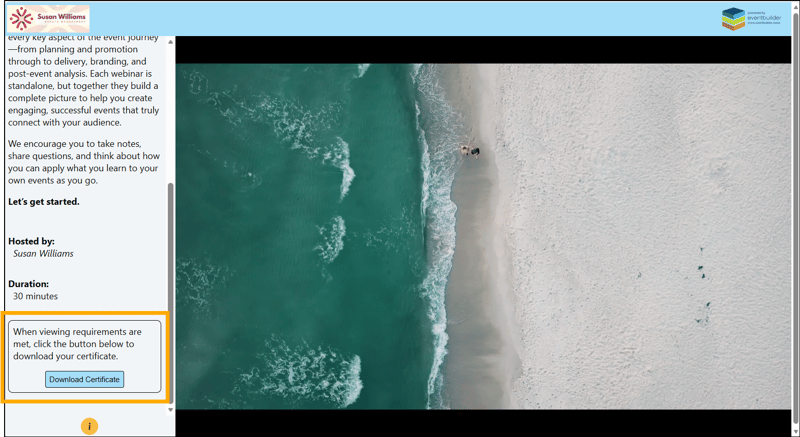Click the Download Certificate button

pyautogui.click(x=84, y=379)
